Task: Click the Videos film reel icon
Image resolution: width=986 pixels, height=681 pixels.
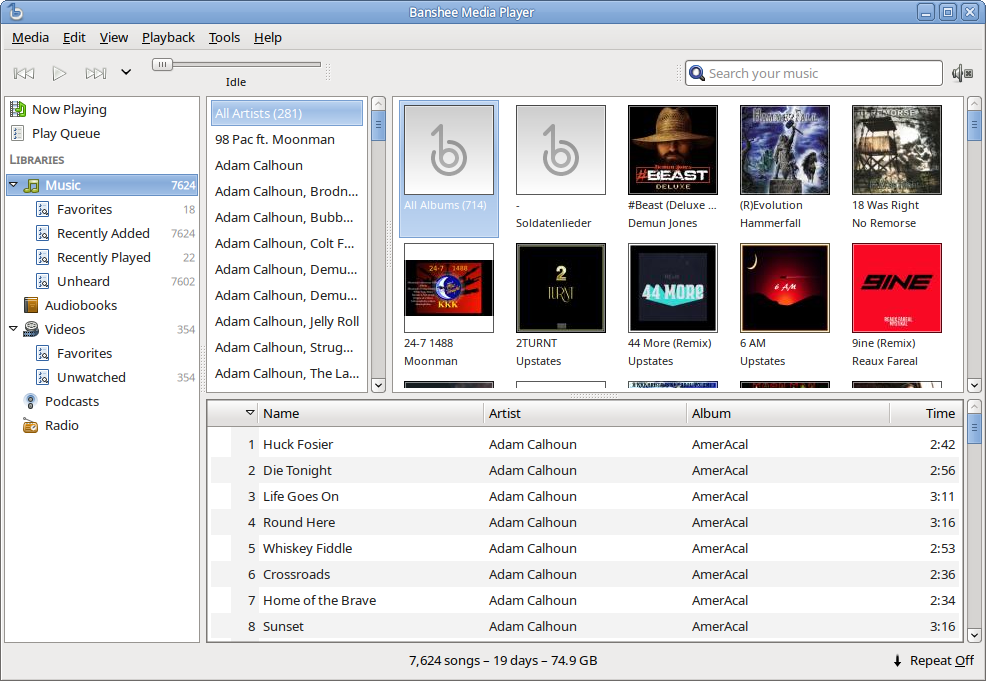Action: click(31, 329)
